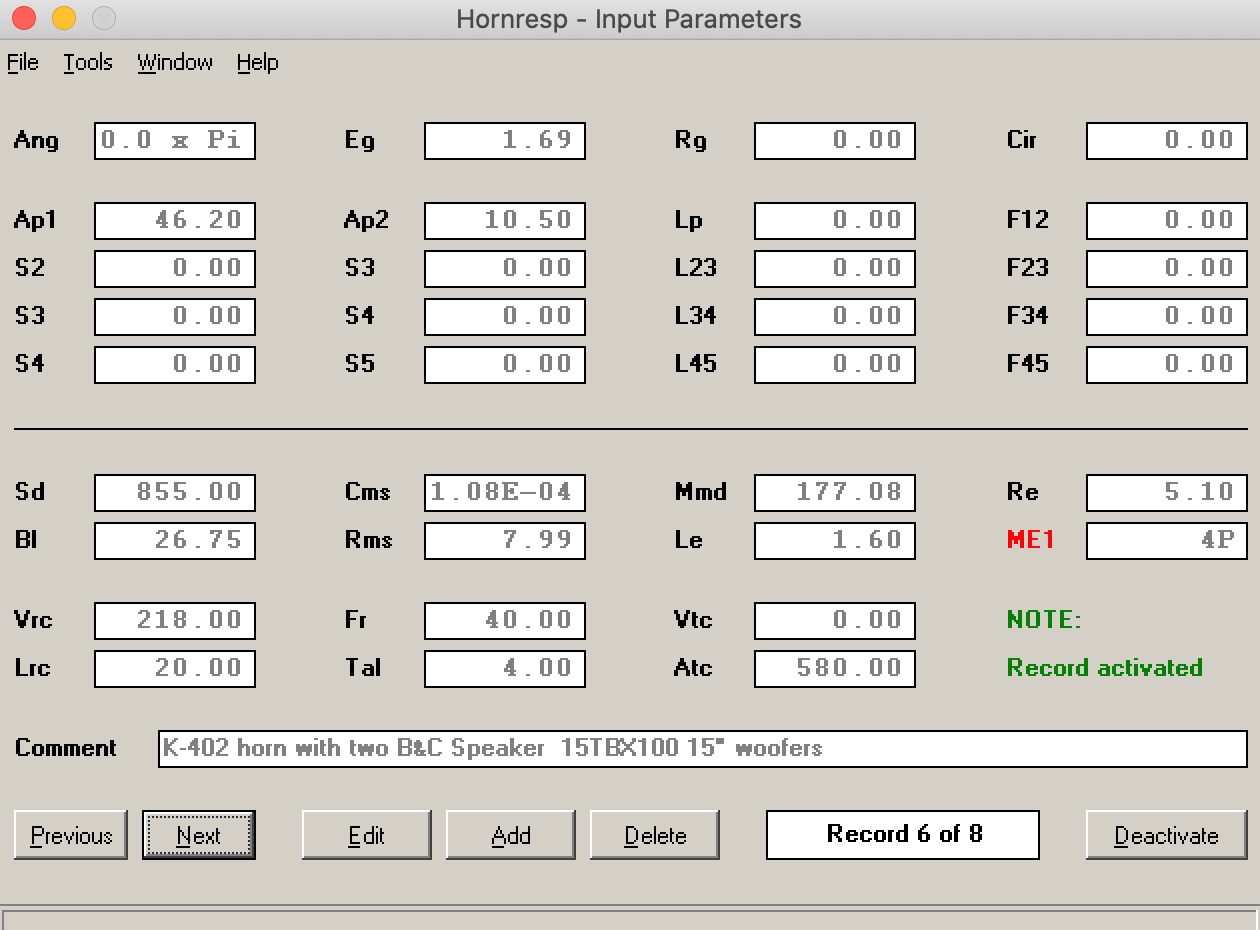Click the Vrc field showing 218.00

tap(175, 621)
